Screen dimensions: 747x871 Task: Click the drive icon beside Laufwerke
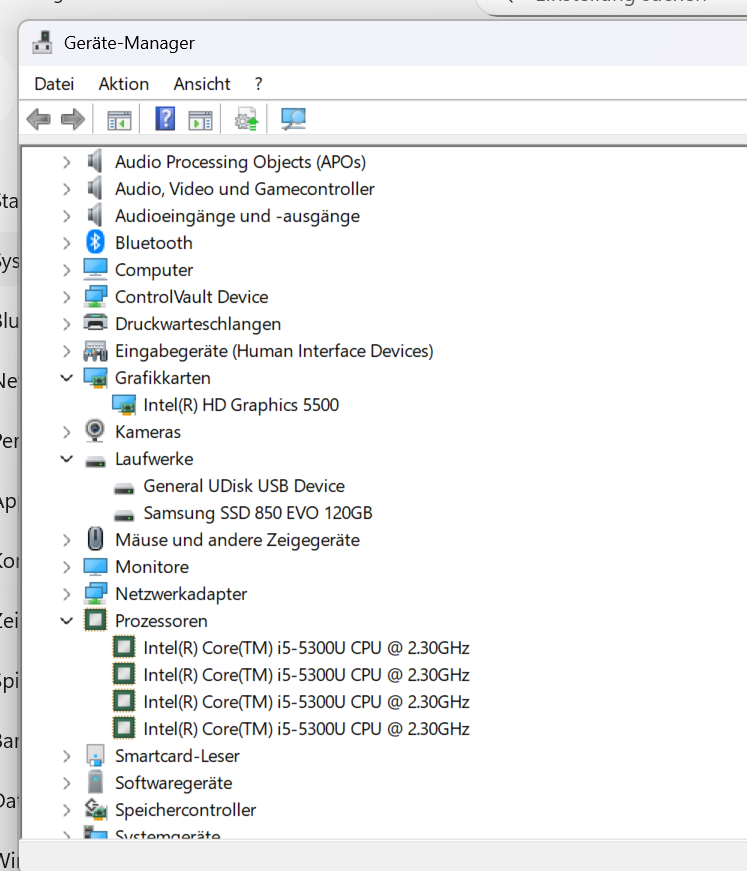coord(96,462)
